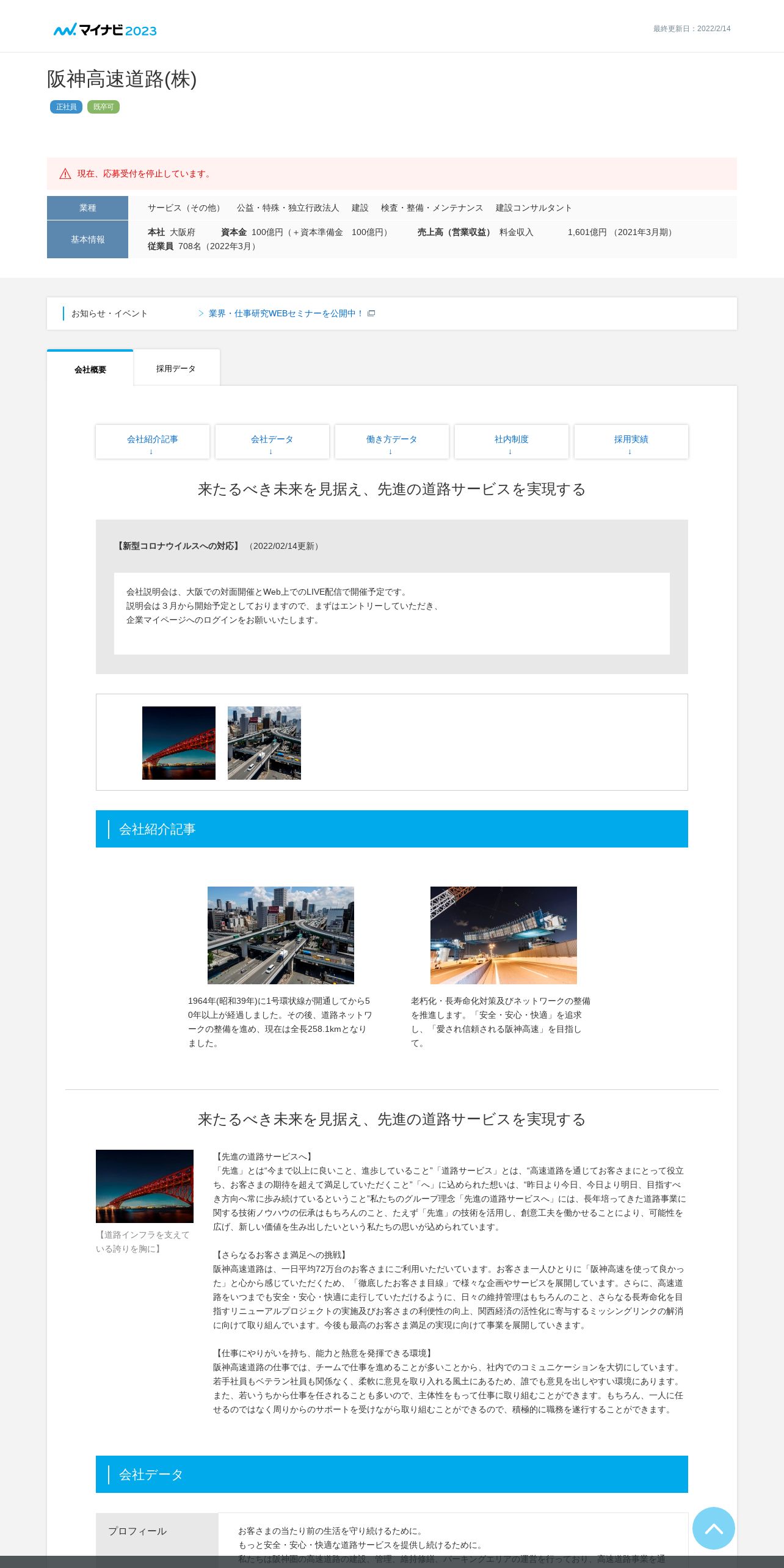784x1568 pixels.
Task: Click the 基本情報 row header
Action: (x=87, y=239)
